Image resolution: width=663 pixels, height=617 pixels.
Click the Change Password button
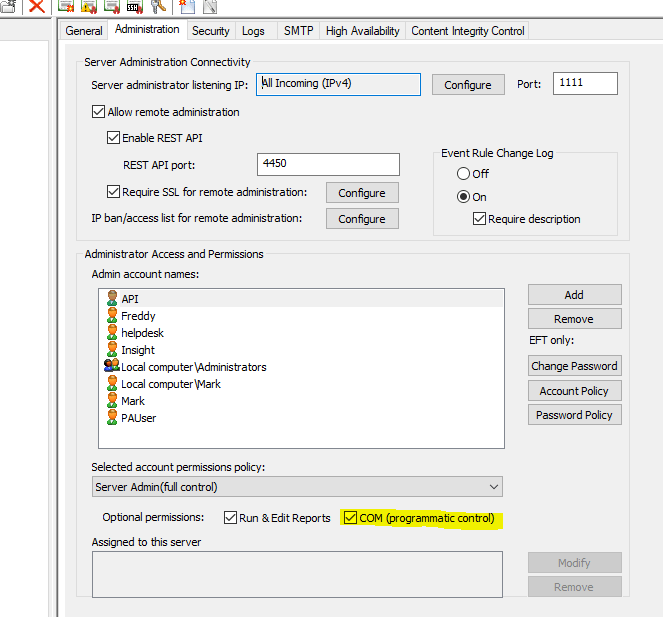click(575, 366)
